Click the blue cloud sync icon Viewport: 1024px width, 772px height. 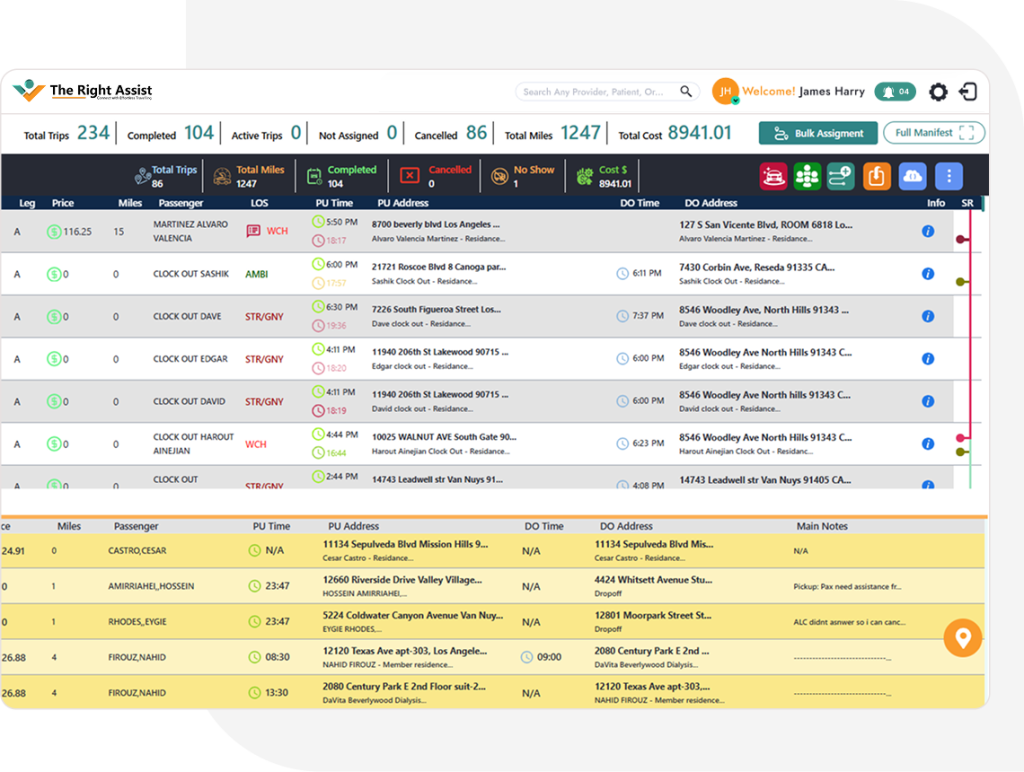pos(912,176)
